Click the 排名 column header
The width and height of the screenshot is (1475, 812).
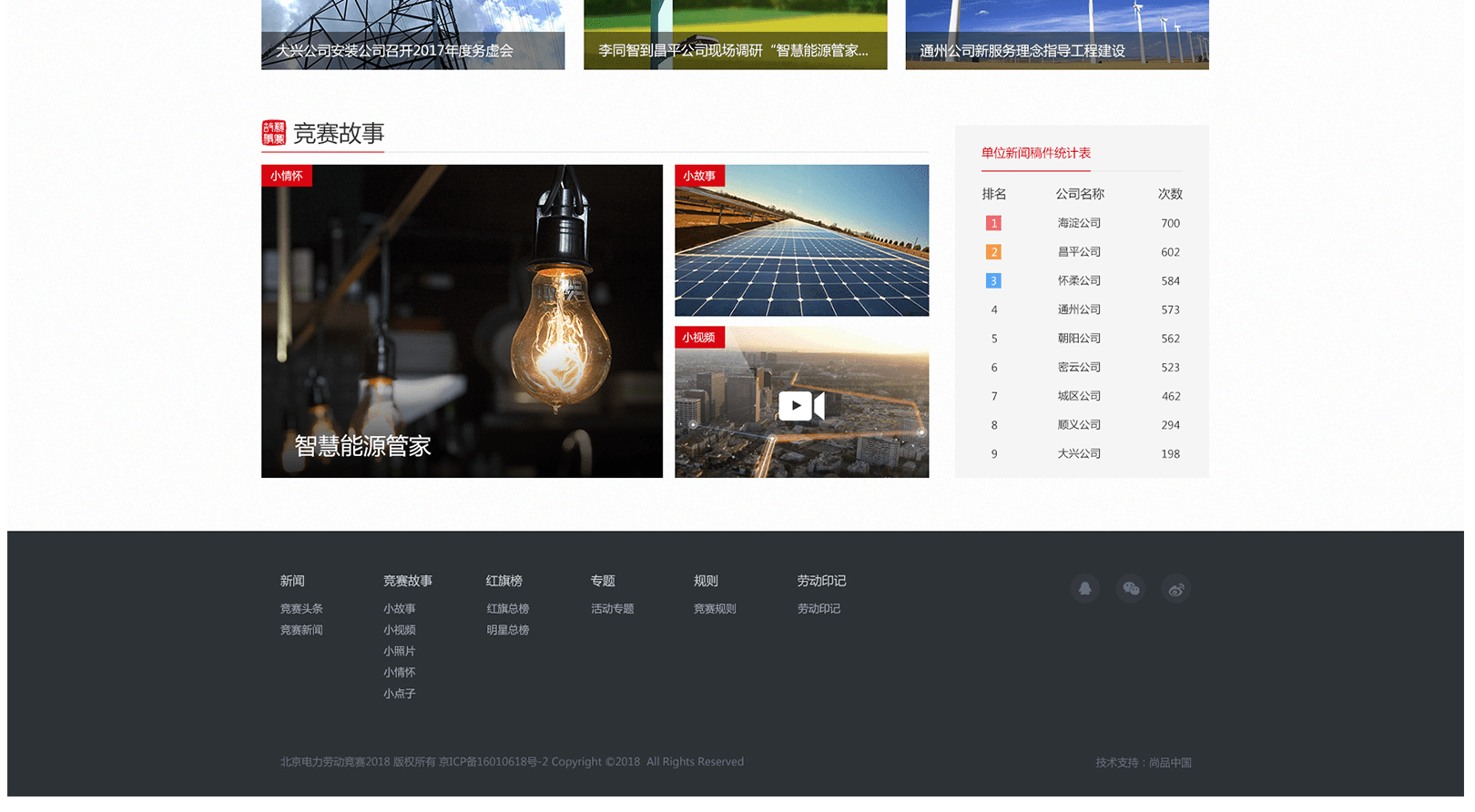[994, 194]
